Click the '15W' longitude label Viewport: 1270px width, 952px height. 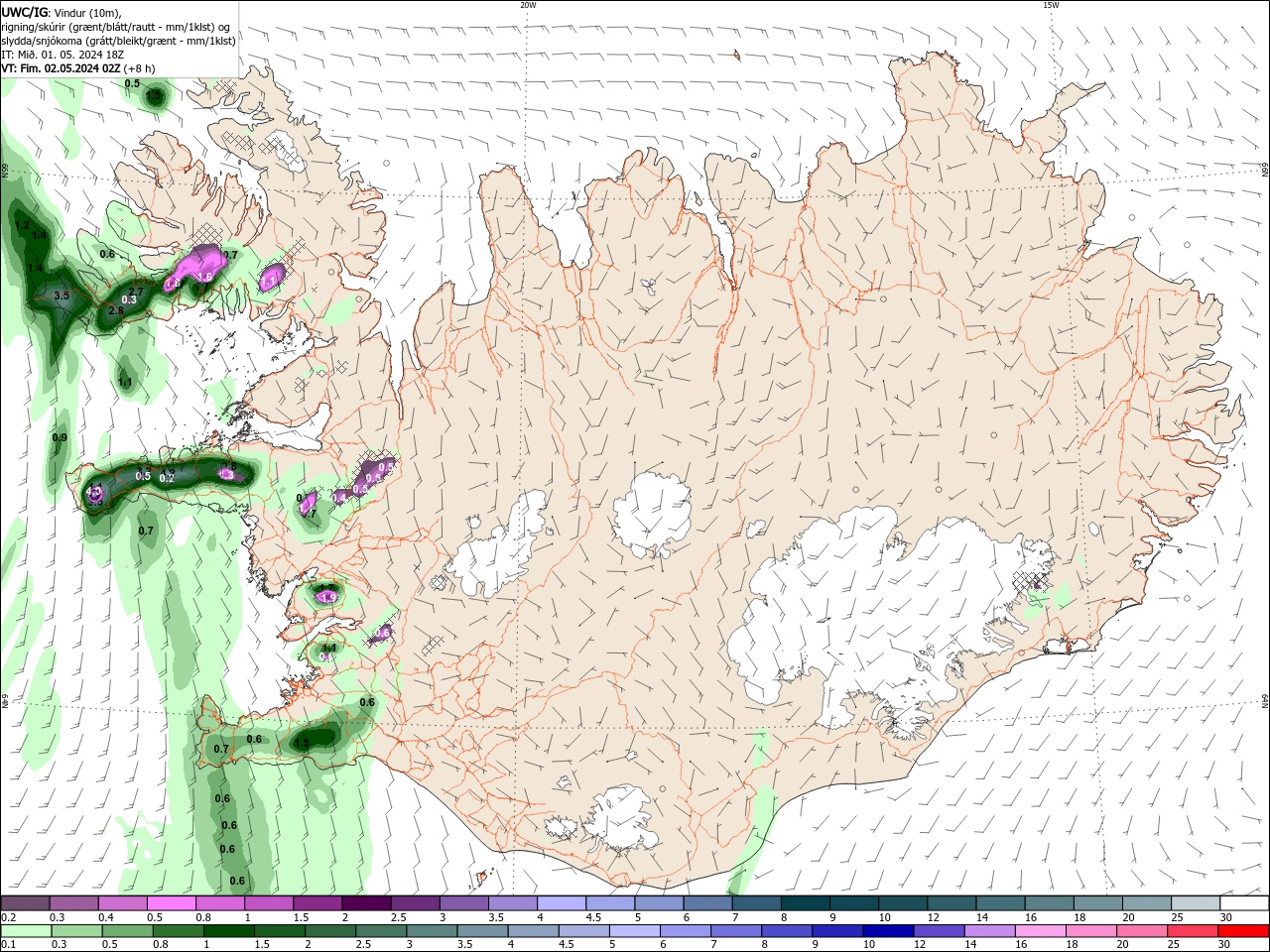pyautogui.click(x=1051, y=5)
